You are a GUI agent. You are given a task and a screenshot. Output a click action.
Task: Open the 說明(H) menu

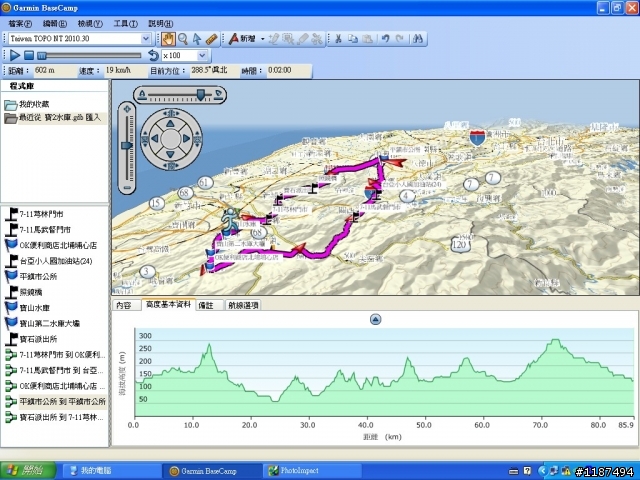[160, 24]
